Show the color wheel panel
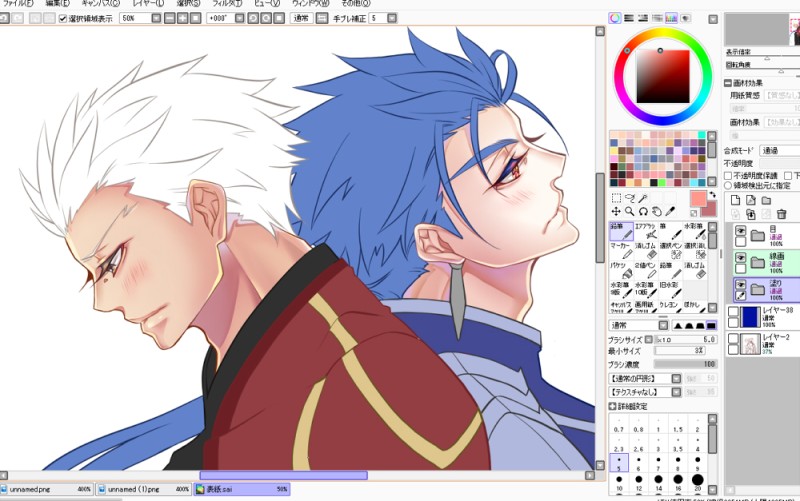The image size is (800, 501). click(x=615, y=18)
